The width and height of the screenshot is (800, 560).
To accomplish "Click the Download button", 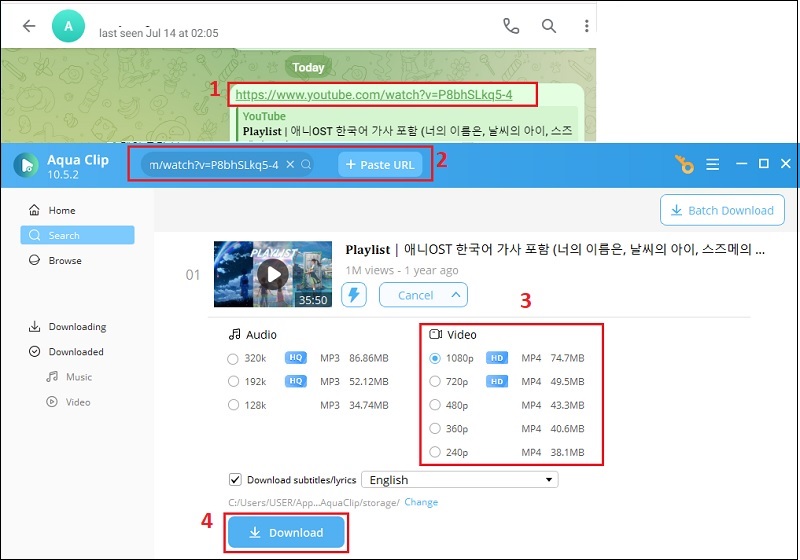I will tap(286, 532).
